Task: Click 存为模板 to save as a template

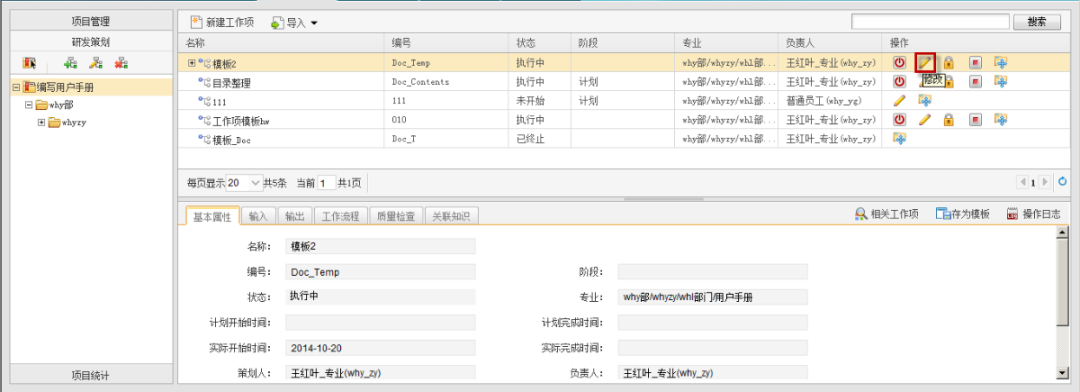Action: 963,214
